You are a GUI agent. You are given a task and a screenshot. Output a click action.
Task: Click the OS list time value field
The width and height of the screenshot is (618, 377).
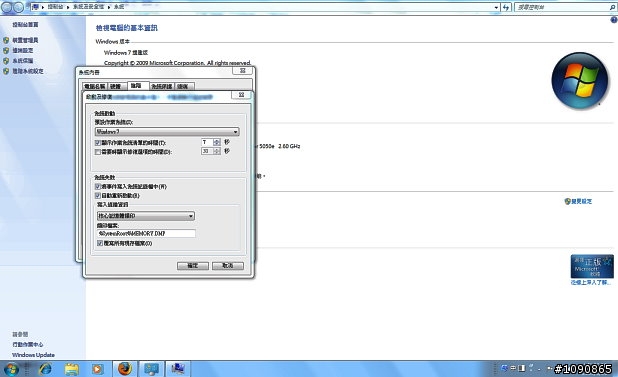click(207, 142)
